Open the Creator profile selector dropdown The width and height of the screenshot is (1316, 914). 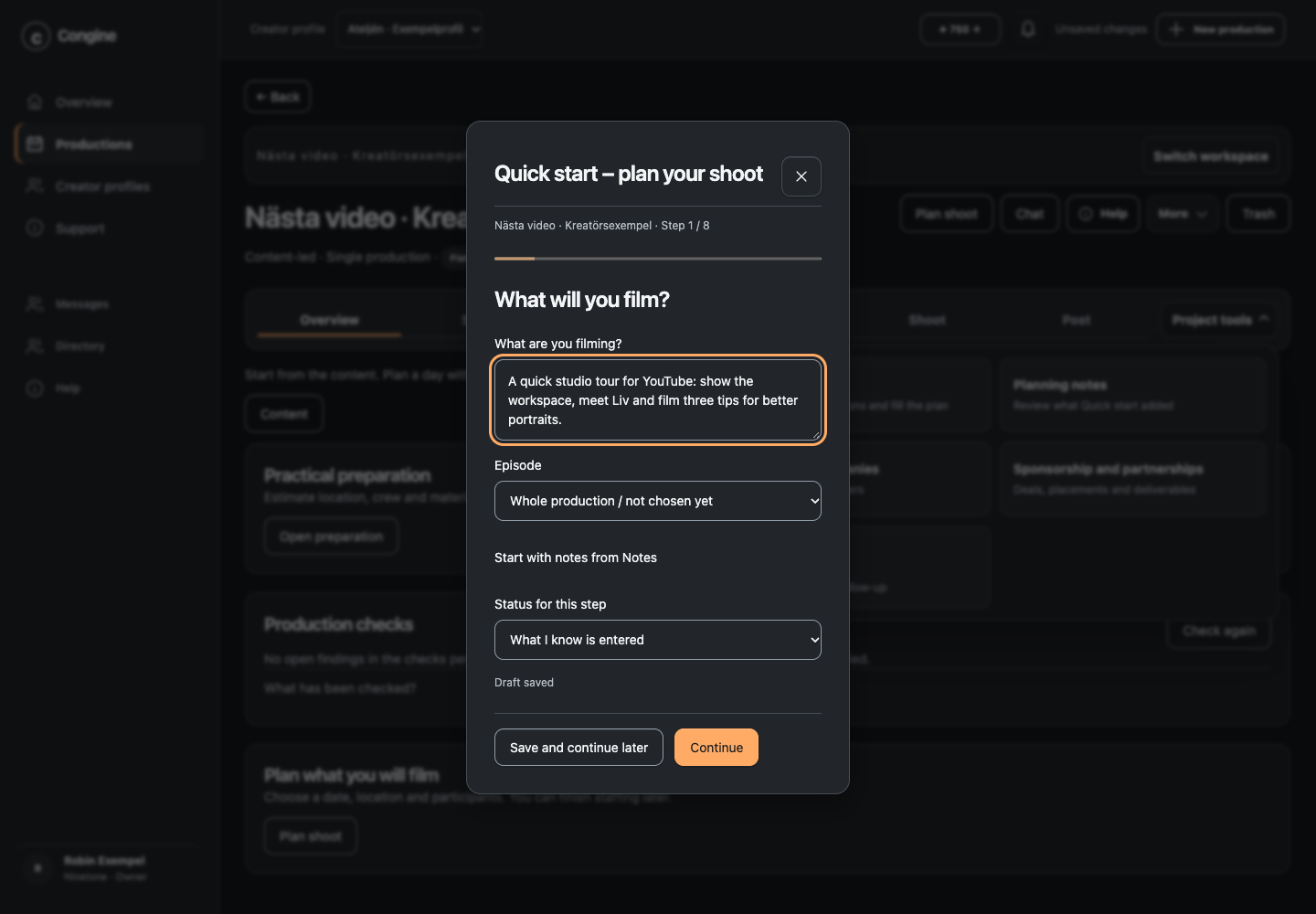pos(410,29)
